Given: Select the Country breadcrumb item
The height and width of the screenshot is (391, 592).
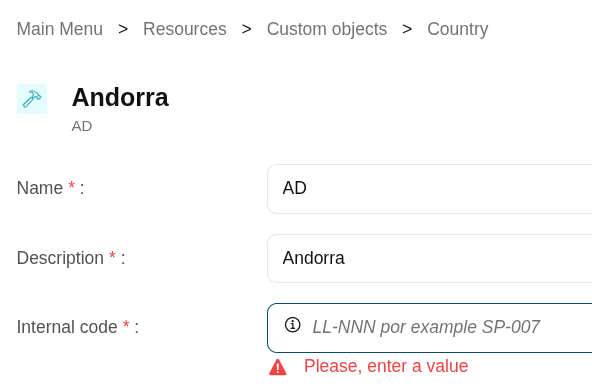Looking at the screenshot, I should tap(458, 29).
